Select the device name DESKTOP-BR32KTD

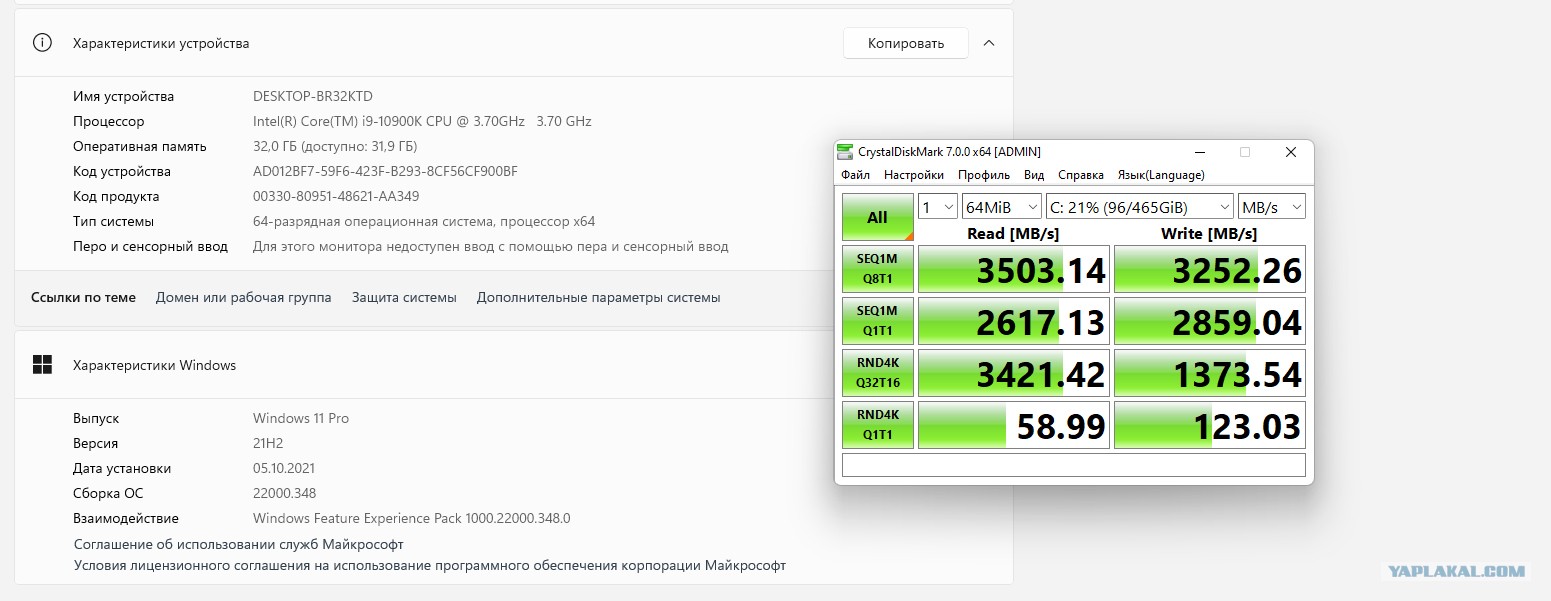313,96
